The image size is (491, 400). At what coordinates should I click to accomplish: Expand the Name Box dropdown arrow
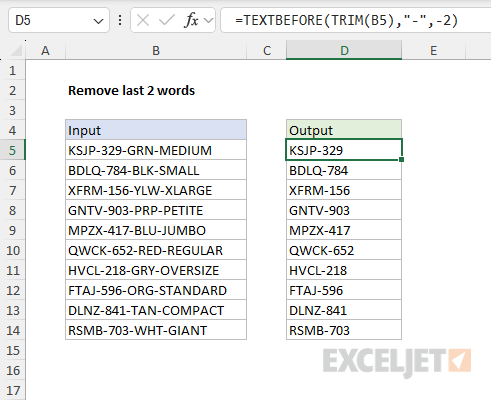tap(98, 22)
